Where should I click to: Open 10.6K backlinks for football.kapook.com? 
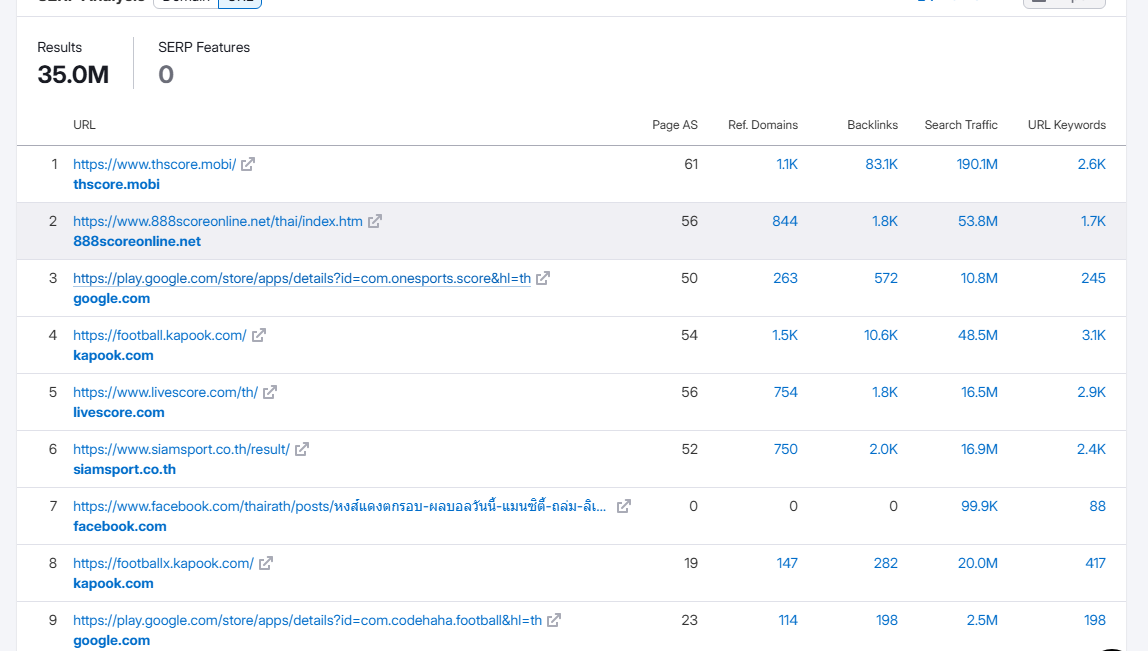pyautogui.click(x=881, y=335)
